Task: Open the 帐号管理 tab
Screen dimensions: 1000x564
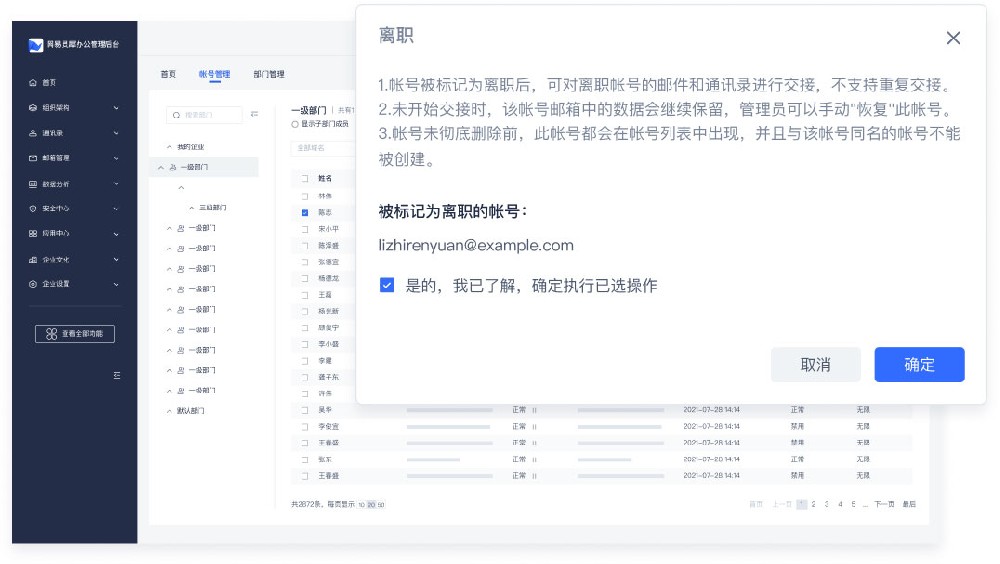Action: (214, 74)
